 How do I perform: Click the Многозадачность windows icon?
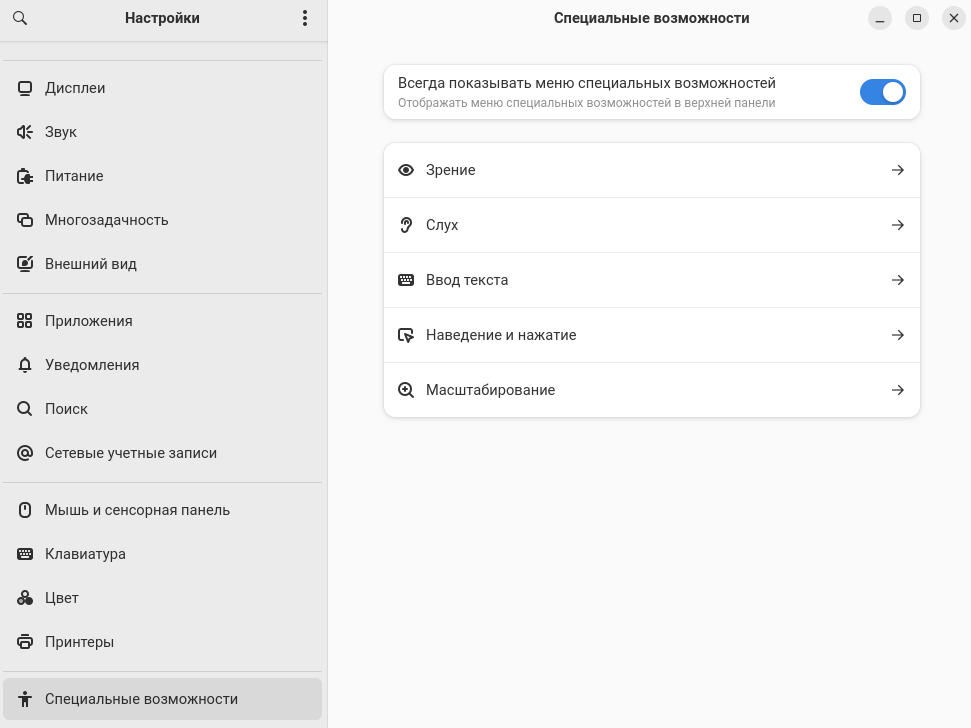click(25, 220)
